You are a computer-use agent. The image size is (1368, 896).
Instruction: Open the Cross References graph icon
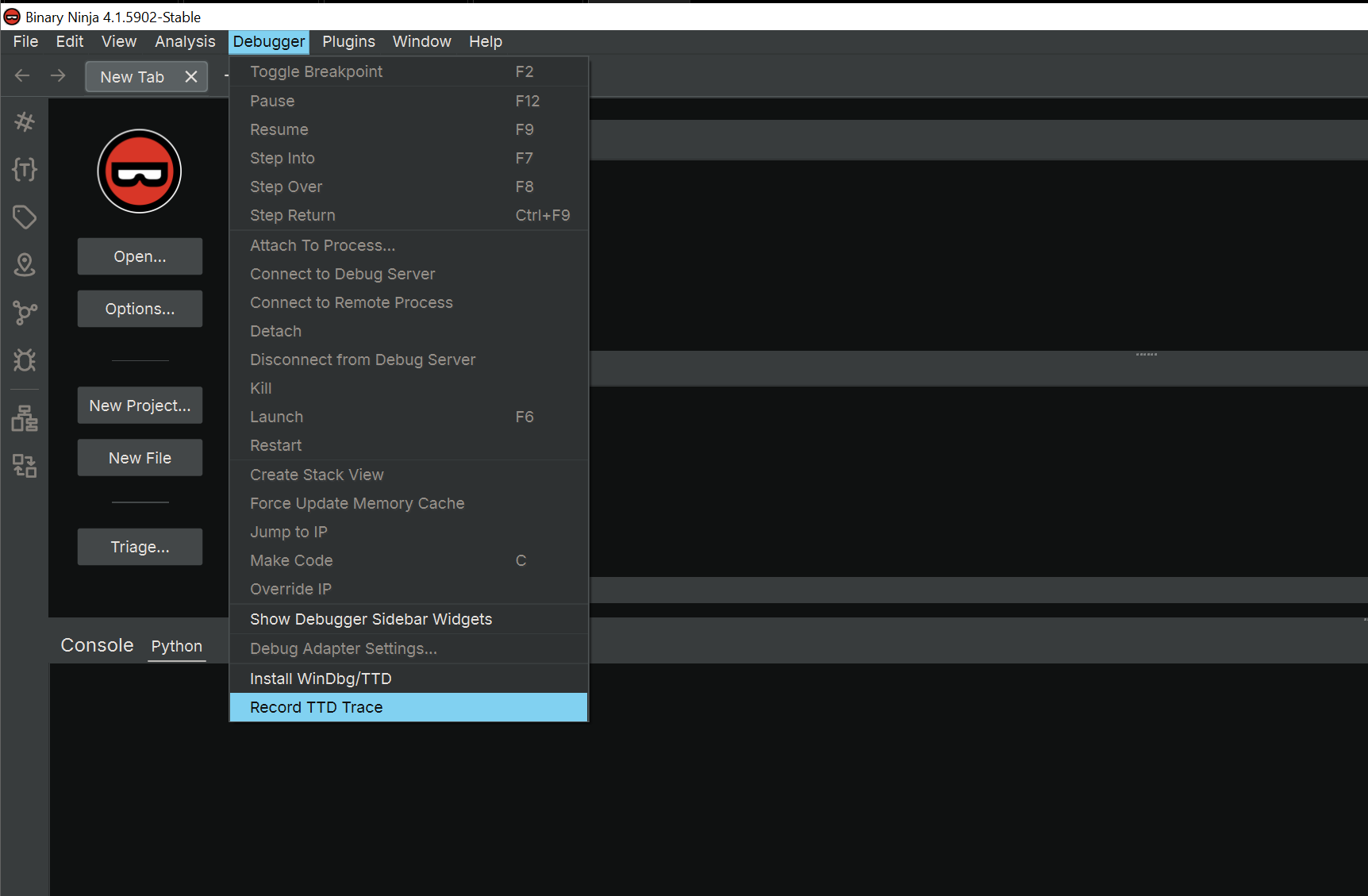[x=25, y=313]
